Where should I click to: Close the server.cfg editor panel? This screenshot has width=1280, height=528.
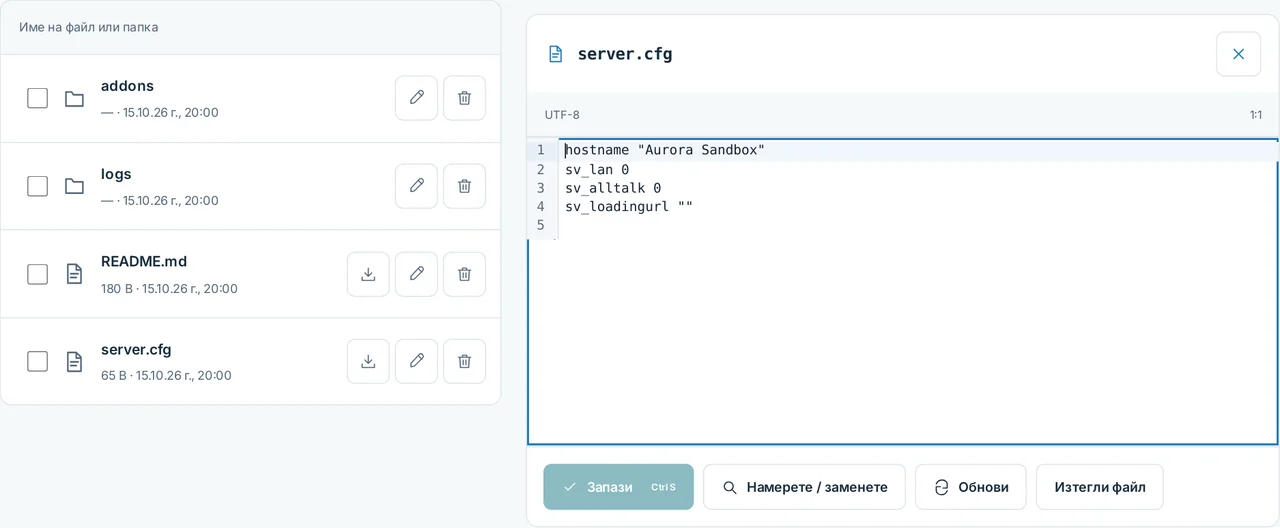tap(1238, 54)
